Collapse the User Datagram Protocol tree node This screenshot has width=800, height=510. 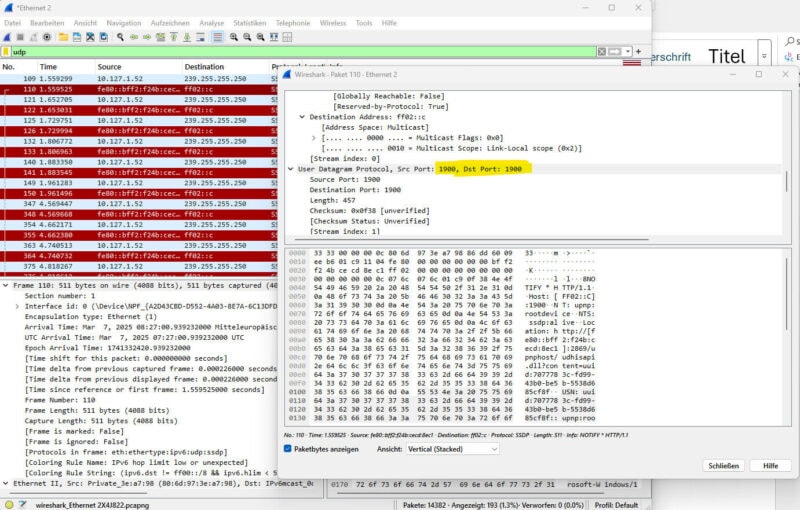290,169
